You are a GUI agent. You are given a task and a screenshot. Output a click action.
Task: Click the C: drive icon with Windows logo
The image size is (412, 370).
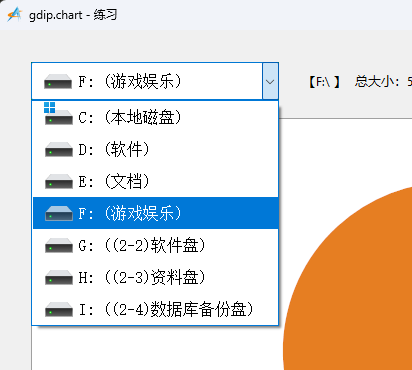click(x=58, y=114)
